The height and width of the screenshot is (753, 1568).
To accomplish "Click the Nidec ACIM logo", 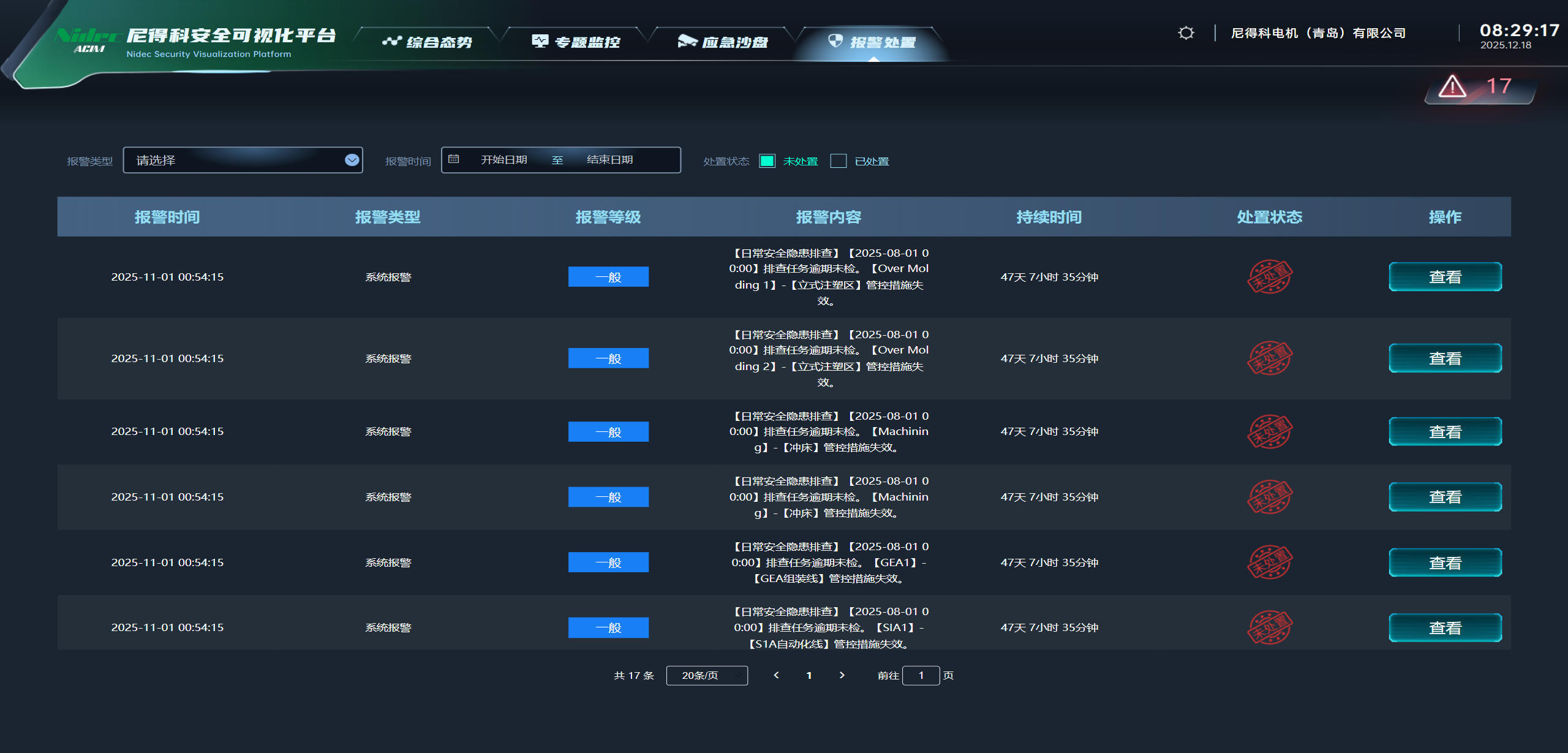I will (89, 40).
